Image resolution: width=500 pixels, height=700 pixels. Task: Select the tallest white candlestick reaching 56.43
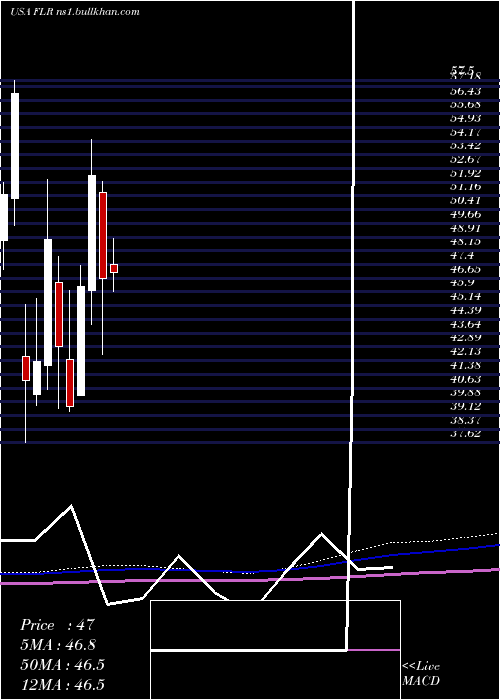click(15, 146)
